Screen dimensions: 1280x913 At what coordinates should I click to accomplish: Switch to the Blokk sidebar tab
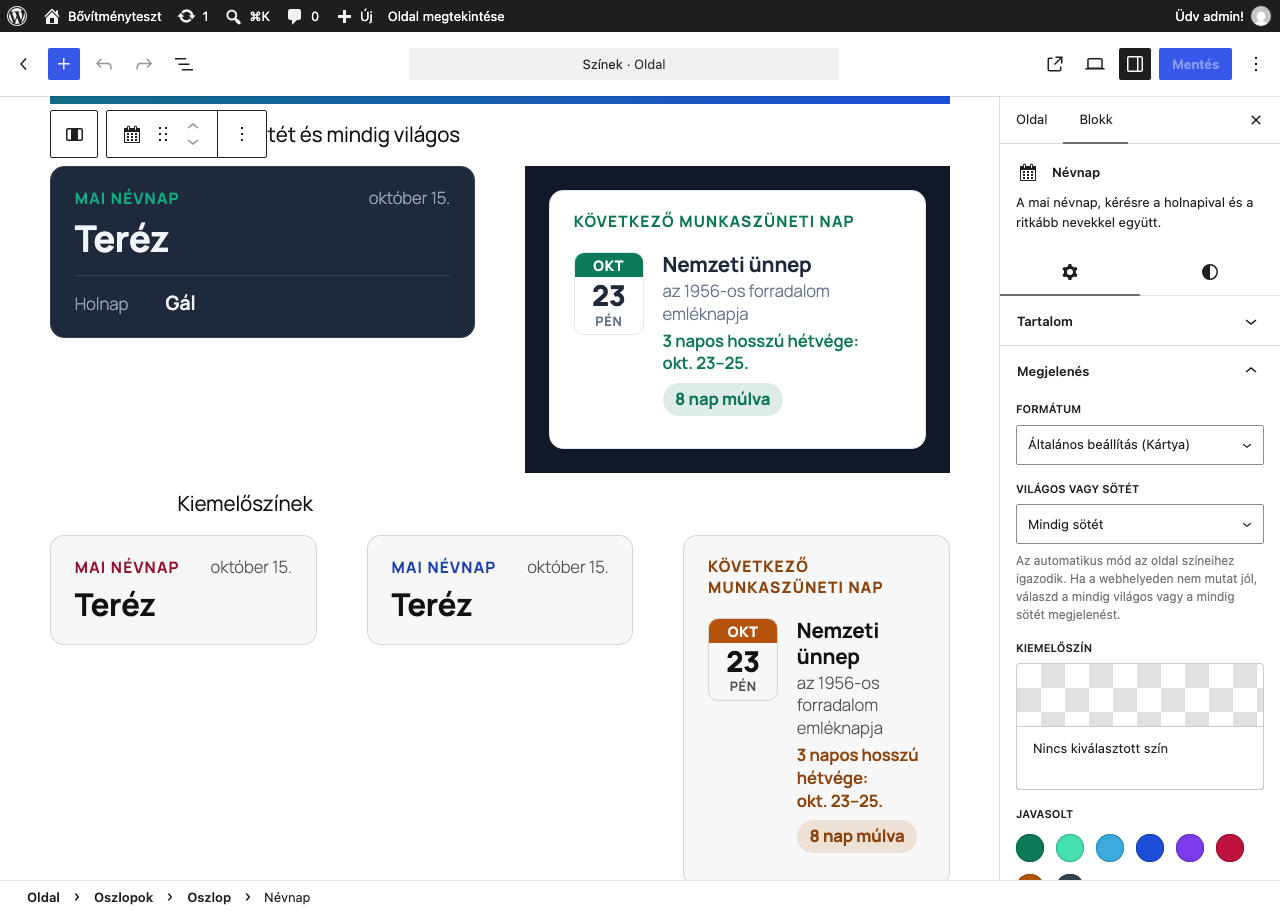click(x=1096, y=120)
